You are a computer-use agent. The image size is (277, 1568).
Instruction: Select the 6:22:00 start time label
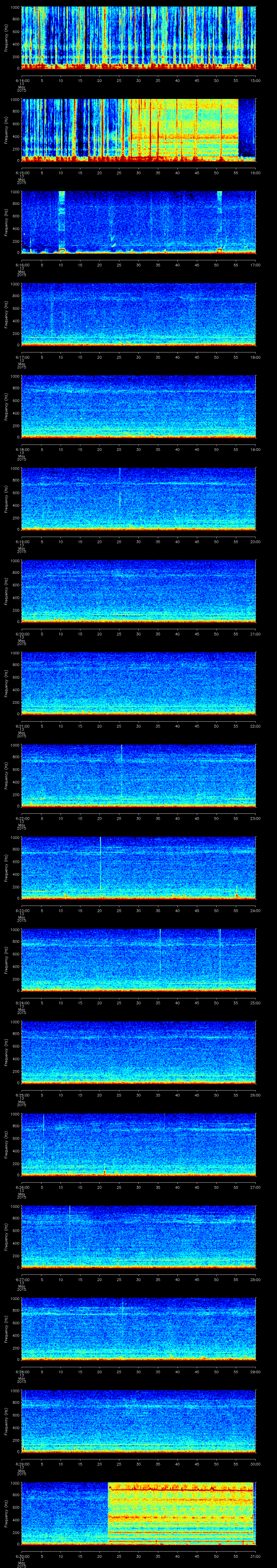click(22, 818)
